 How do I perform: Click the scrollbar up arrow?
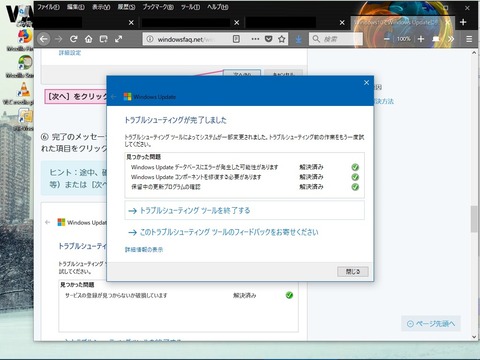click(x=474, y=53)
